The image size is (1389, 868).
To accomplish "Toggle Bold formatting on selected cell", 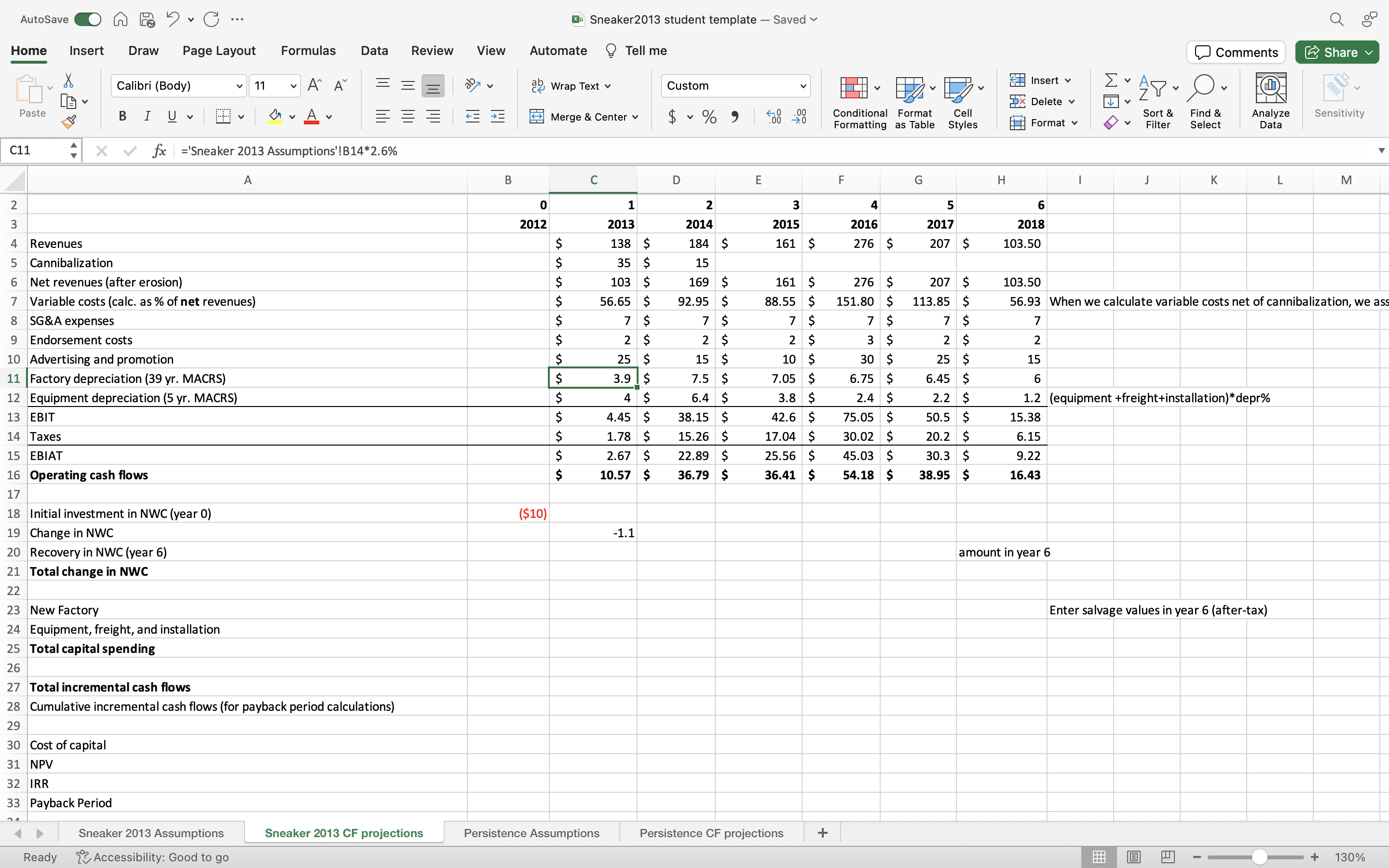I will pyautogui.click(x=122, y=116).
